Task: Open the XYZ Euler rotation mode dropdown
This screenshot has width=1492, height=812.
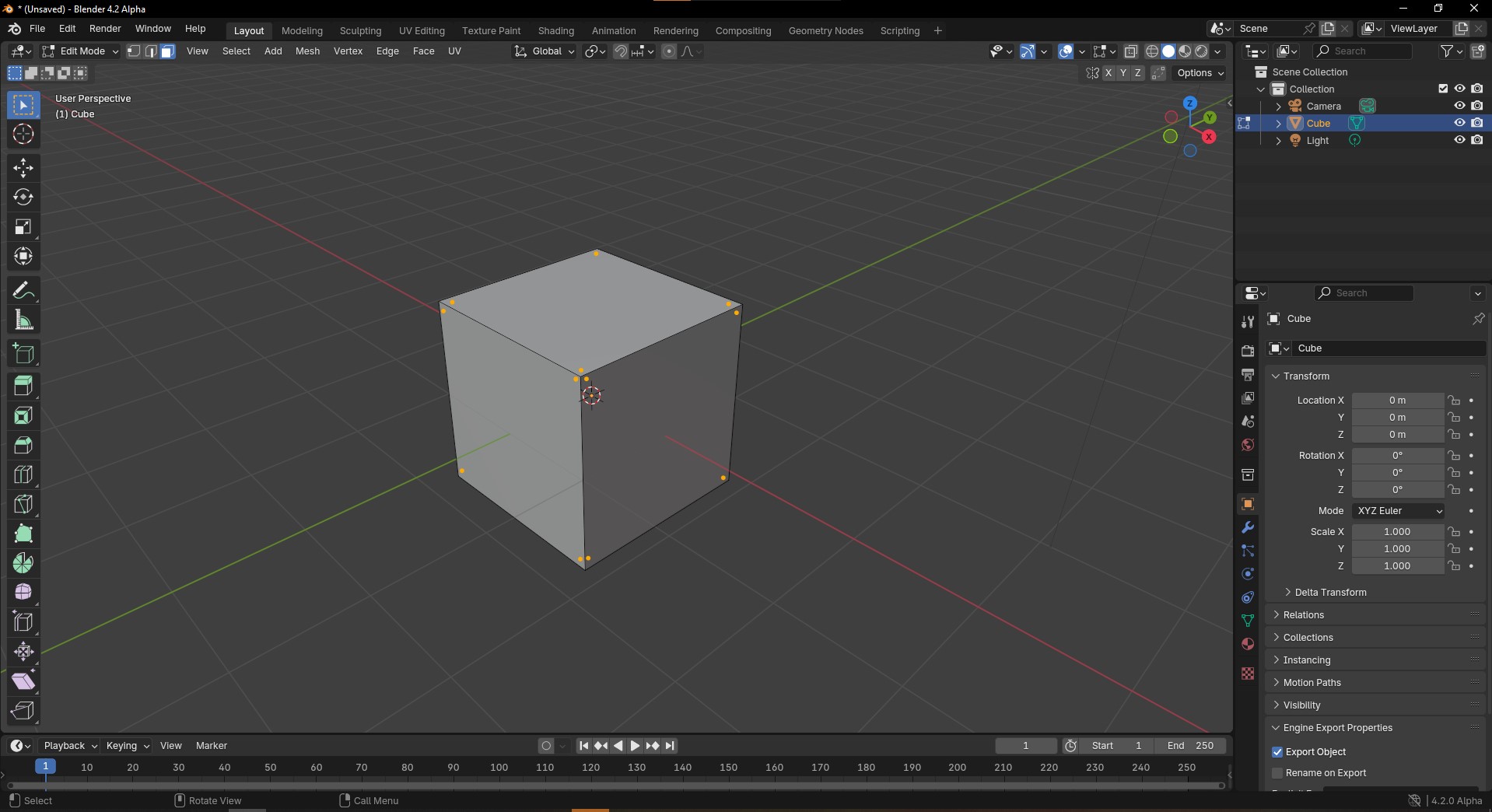Action: tap(1399, 511)
